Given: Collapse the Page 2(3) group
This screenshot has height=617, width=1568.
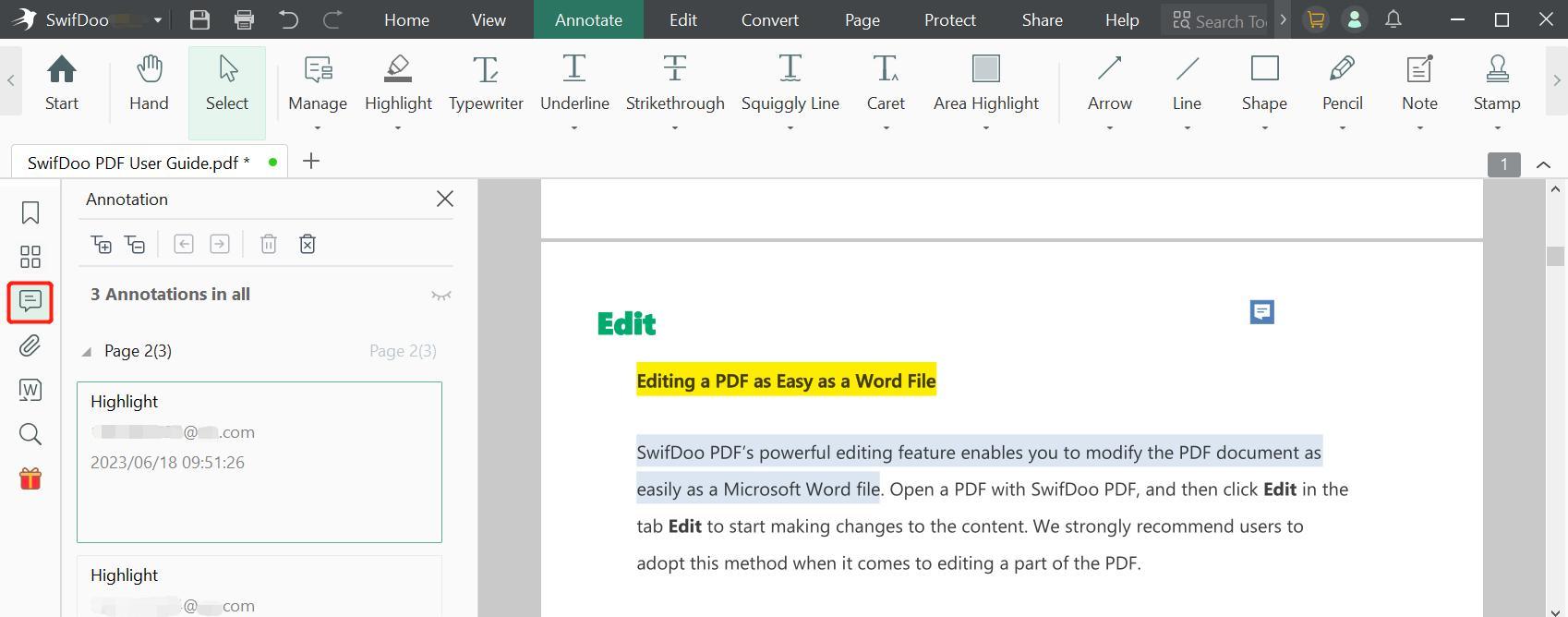Looking at the screenshot, I should tap(87, 351).
